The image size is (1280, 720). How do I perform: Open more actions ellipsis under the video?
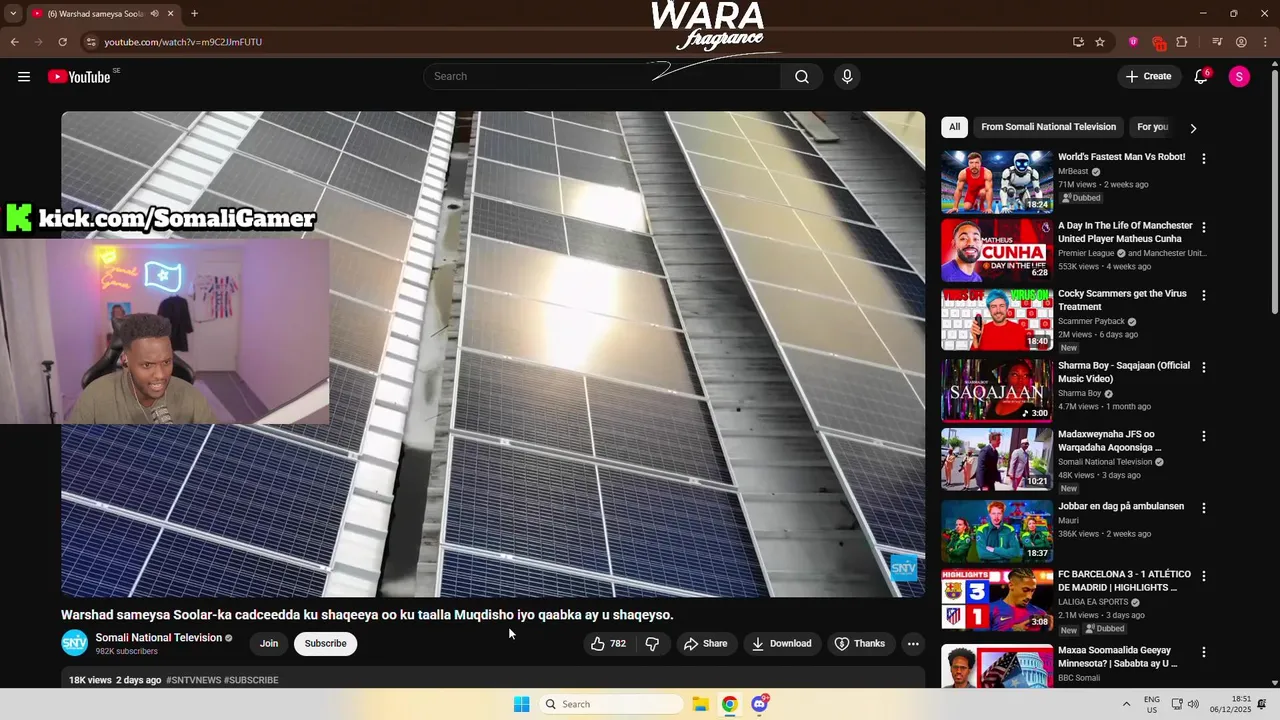(x=913, y=643)
